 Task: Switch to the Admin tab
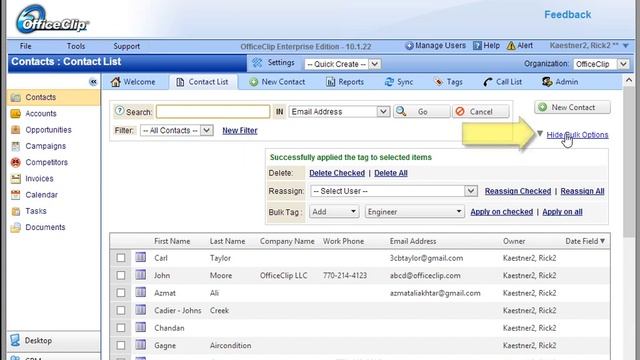(560, 82)
